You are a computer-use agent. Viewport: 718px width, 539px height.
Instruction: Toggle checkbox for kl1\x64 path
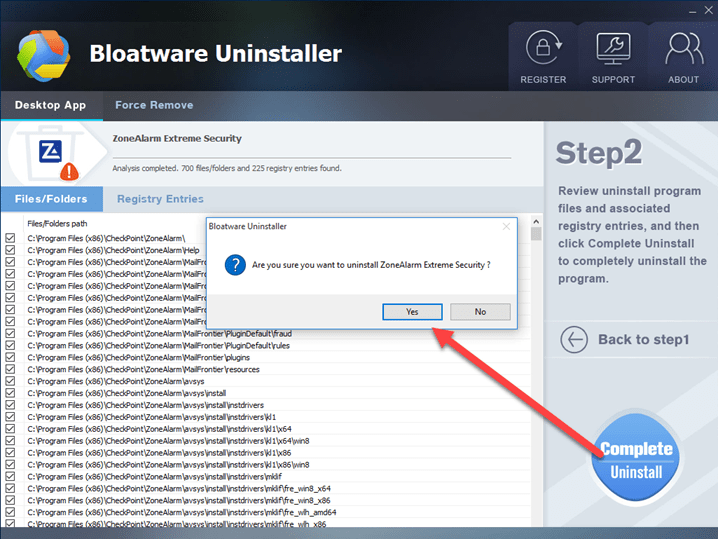click(10, 429)
